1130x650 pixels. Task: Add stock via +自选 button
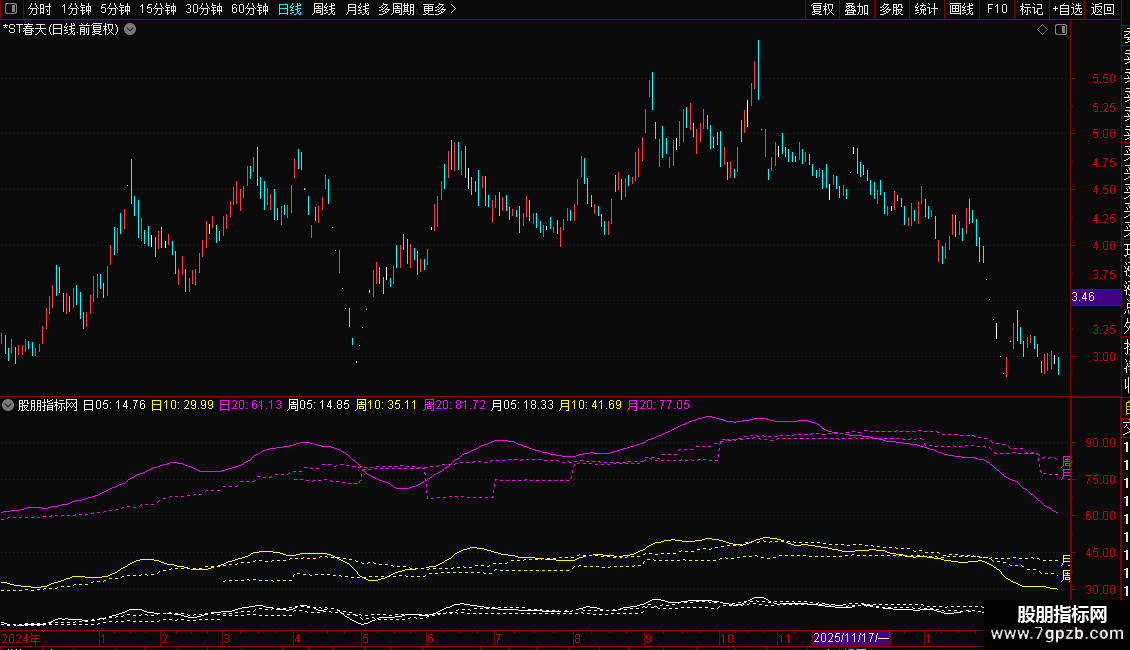1066,9
